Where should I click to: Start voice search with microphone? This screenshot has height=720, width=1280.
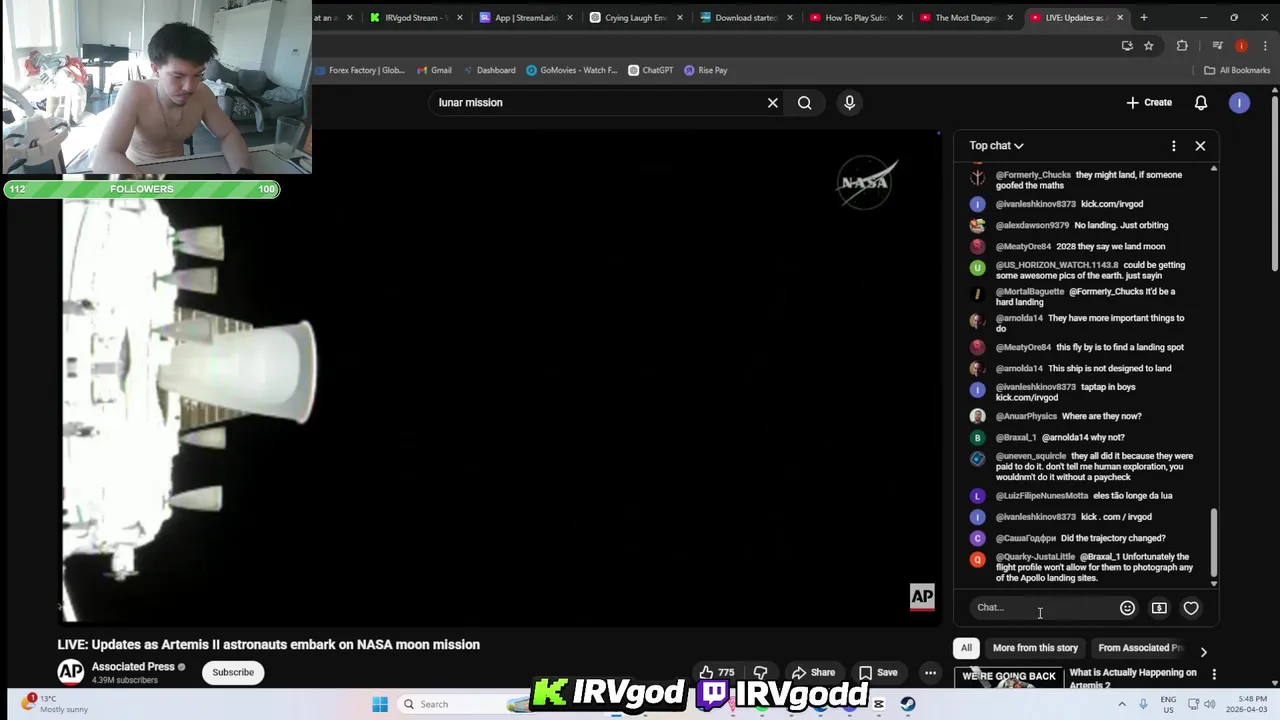(x=849, y=102)
